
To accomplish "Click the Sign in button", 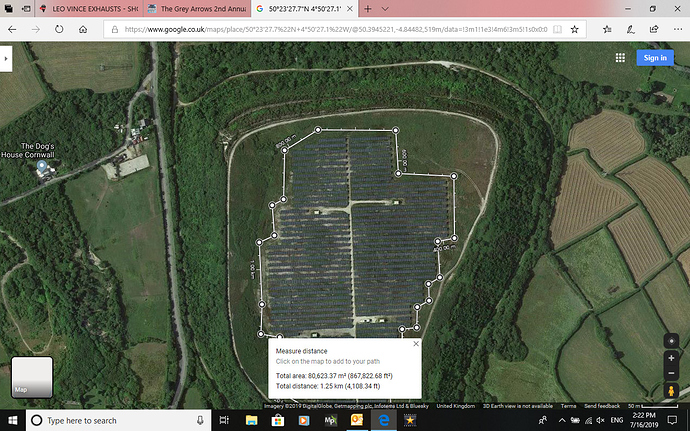I will pyautogui.click(x=655, y=58).
